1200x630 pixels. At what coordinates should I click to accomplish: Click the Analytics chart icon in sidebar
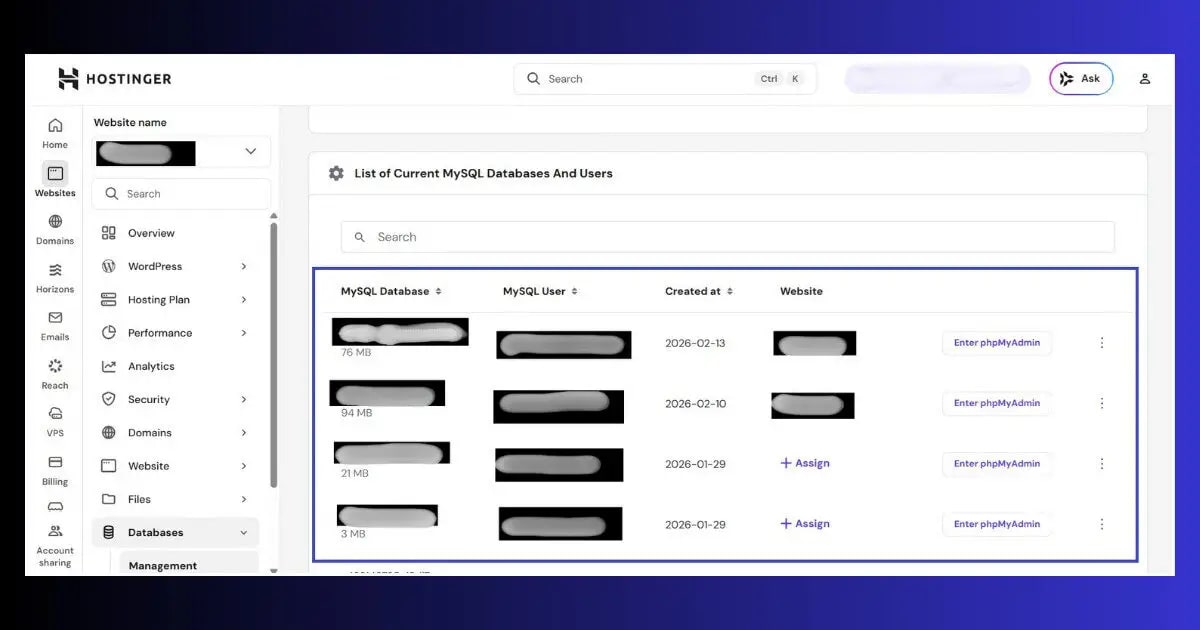click(x=109, y=366)
